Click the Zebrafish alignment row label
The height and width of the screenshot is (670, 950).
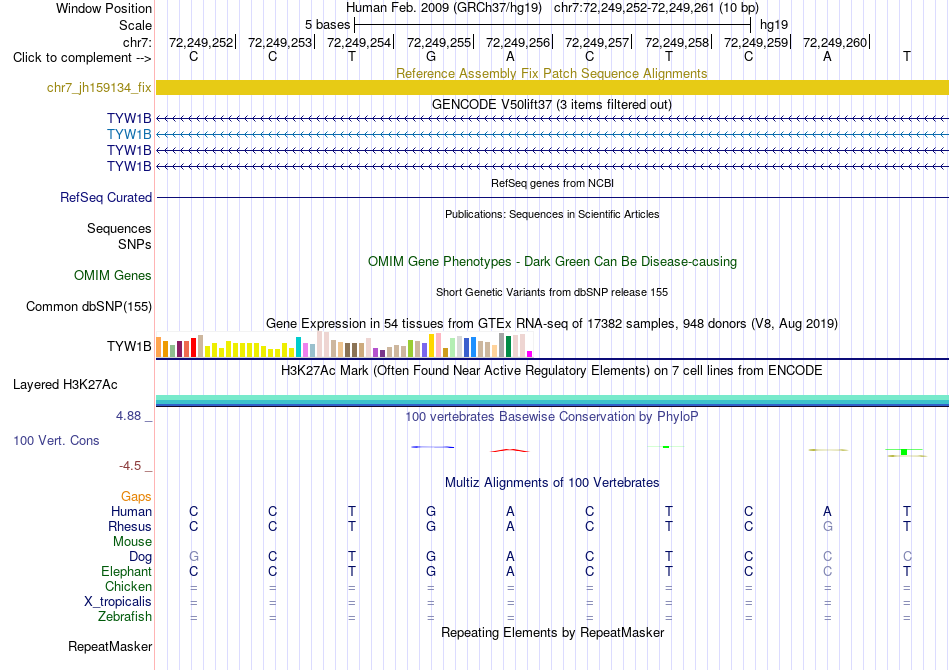pos(125,617)
